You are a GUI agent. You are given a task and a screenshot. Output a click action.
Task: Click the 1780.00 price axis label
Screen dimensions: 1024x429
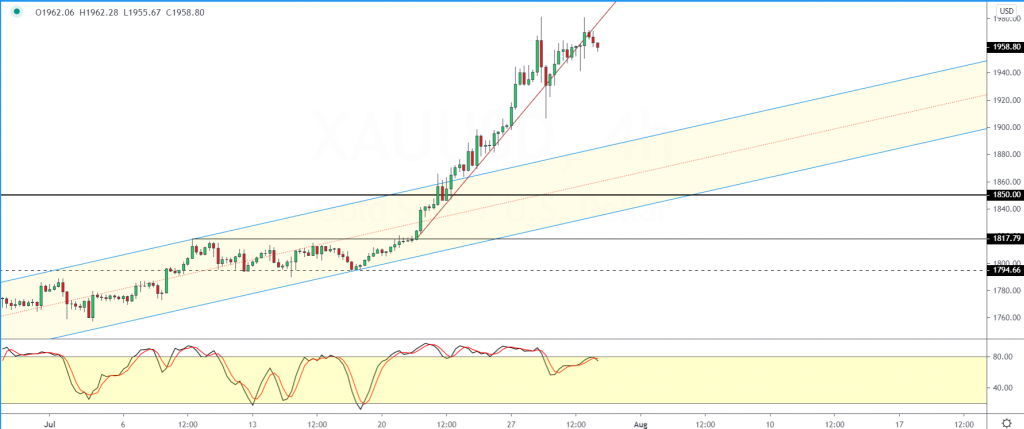pyautogui.click(x=1006, y=291)
